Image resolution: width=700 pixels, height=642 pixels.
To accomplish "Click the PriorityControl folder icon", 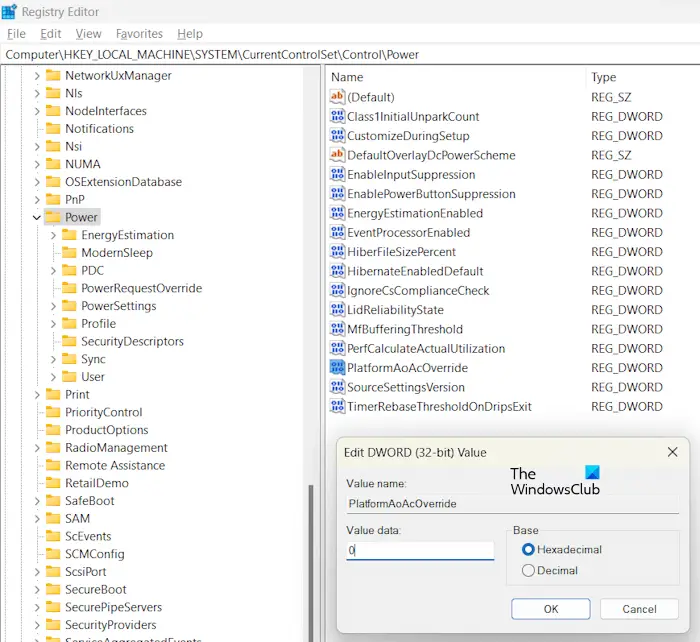I will (x=53, y=412).
